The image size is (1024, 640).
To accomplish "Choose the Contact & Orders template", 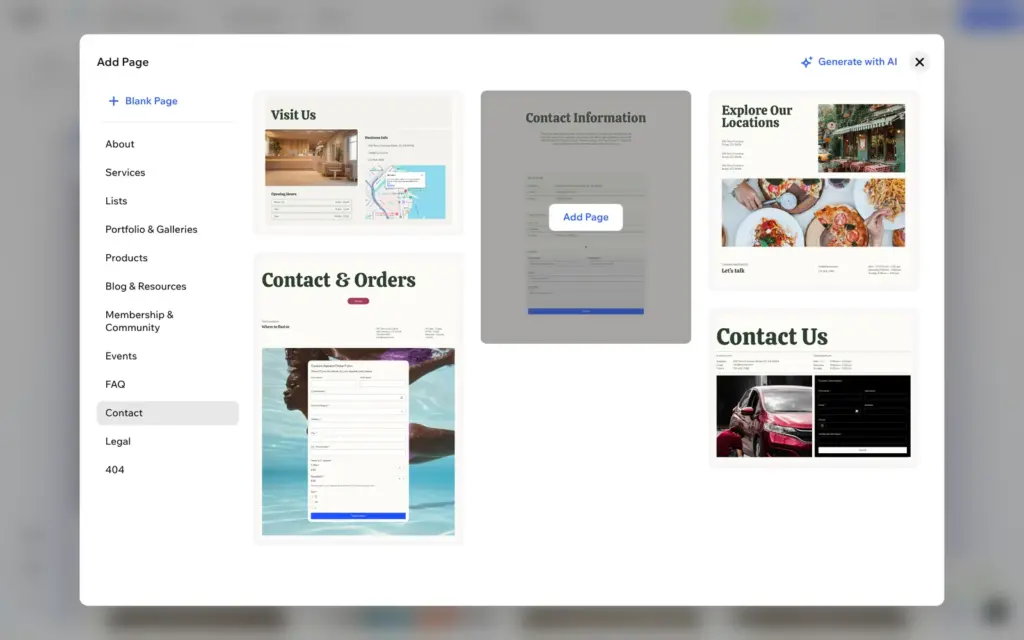I will pyautogui.click(x=359, y=398).
